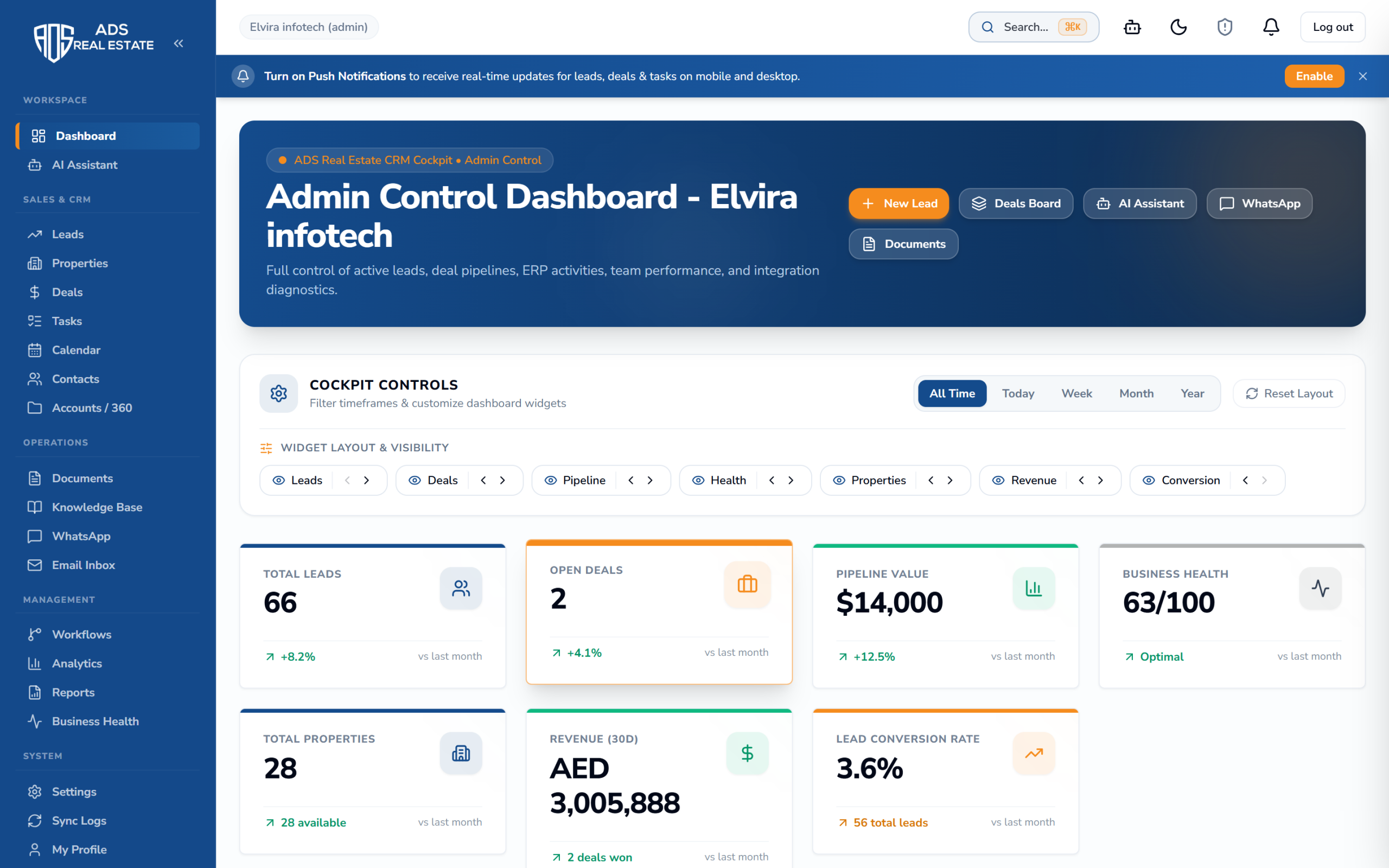Open the AI bot icon in top bar
The image size is (1389, 868).
[x=1132, y=27]
